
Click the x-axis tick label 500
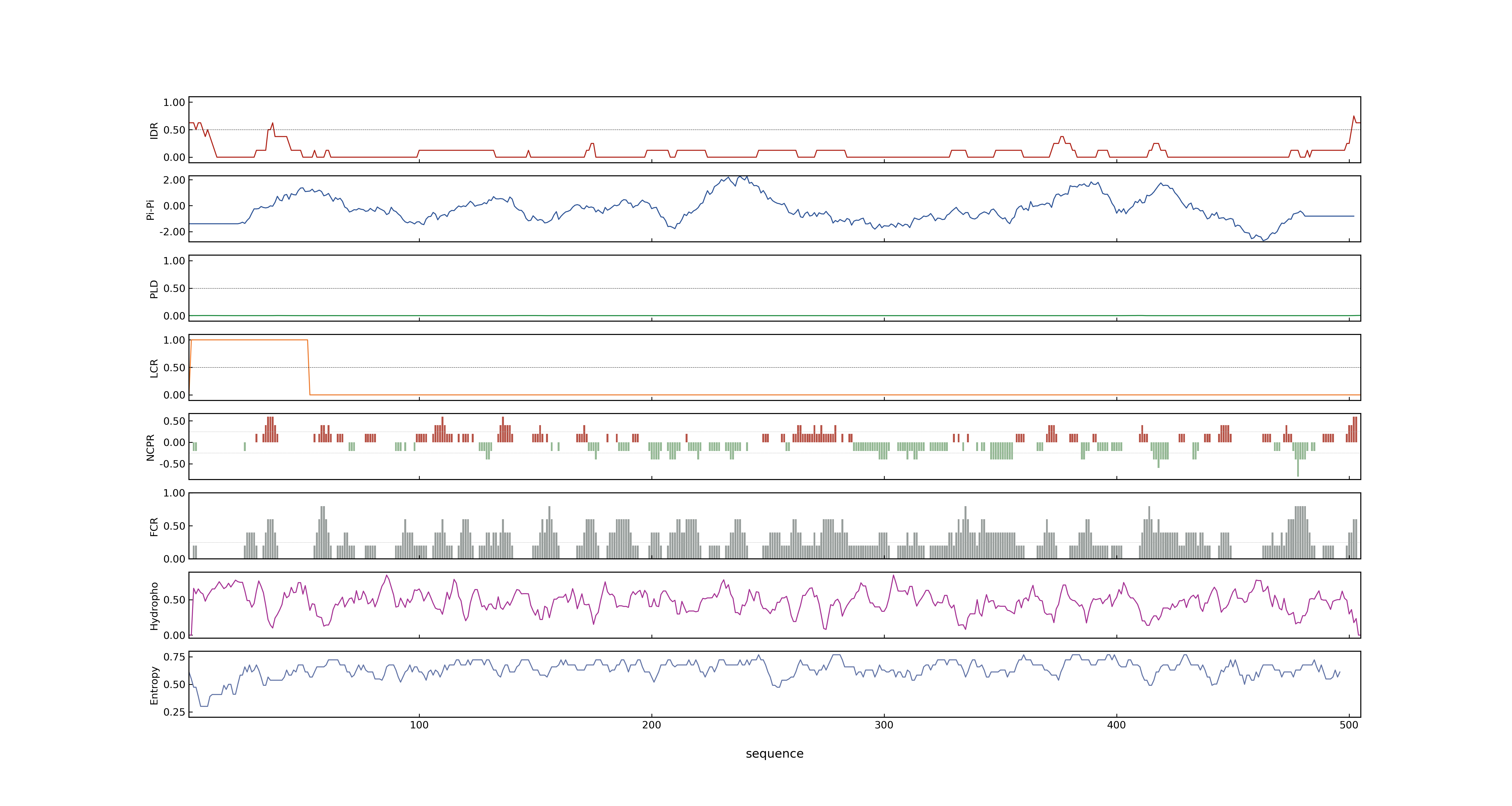[1349, 725]
